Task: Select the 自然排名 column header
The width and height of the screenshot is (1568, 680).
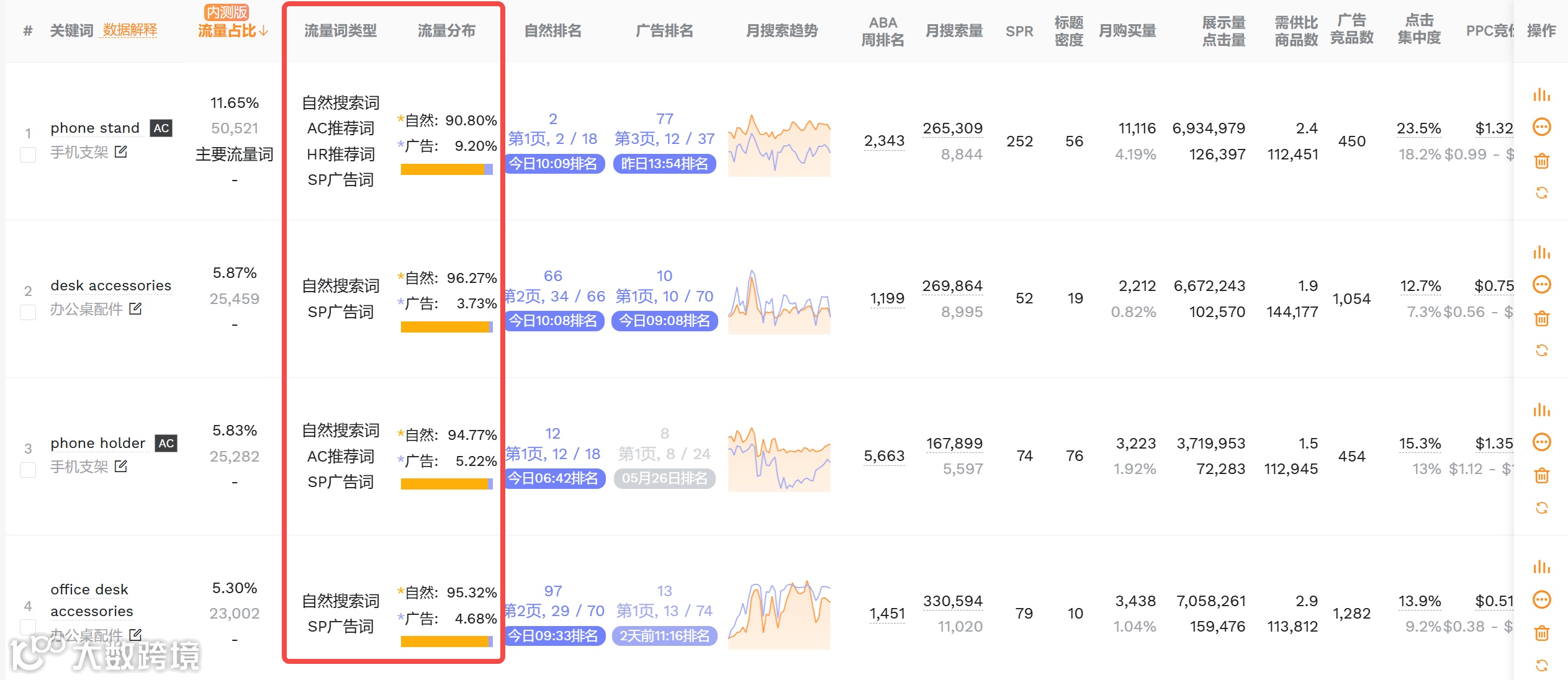Action: 552,31
